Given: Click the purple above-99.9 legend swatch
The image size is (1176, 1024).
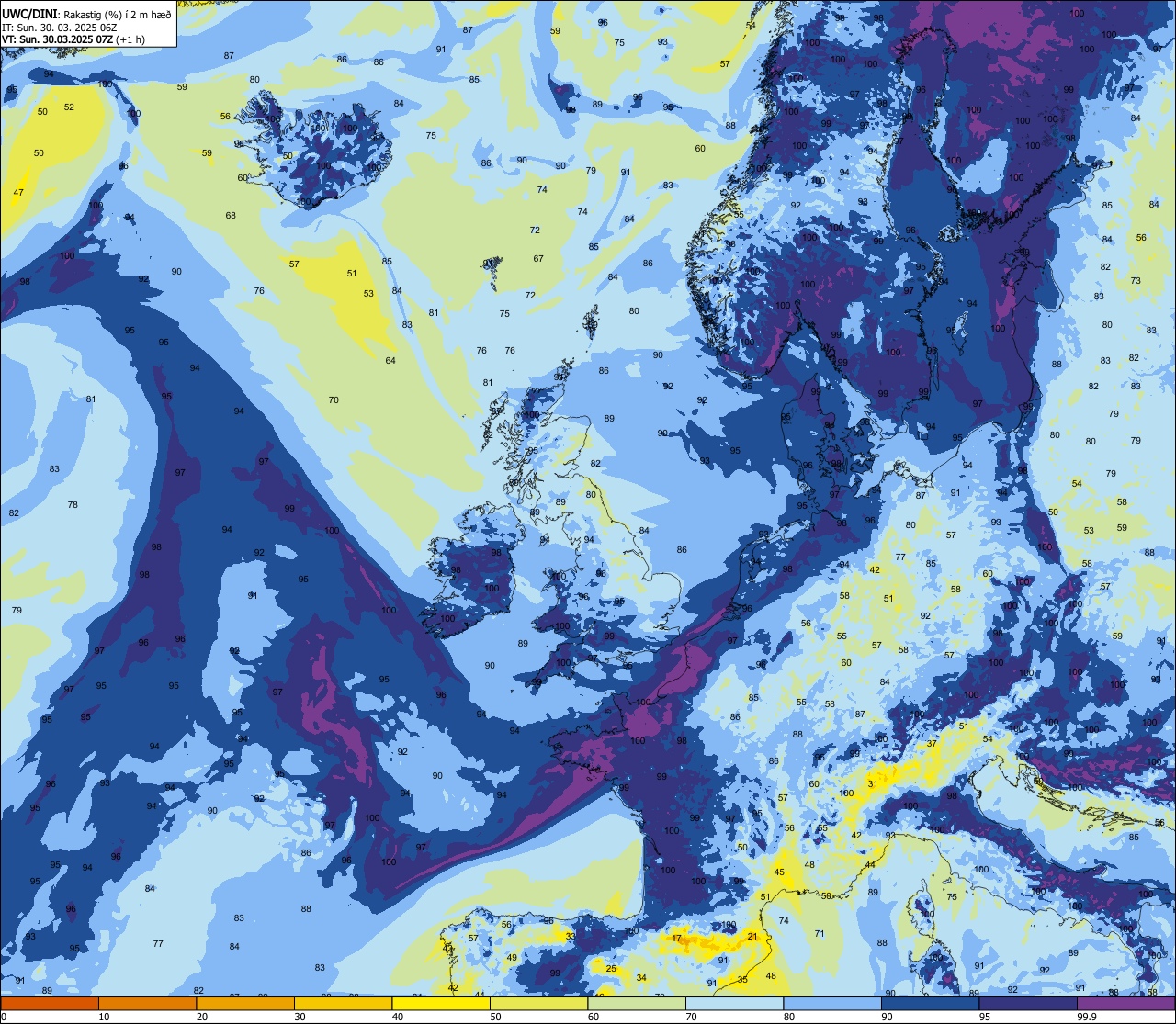Looking at the screenshot, I should [1126, 1003].
